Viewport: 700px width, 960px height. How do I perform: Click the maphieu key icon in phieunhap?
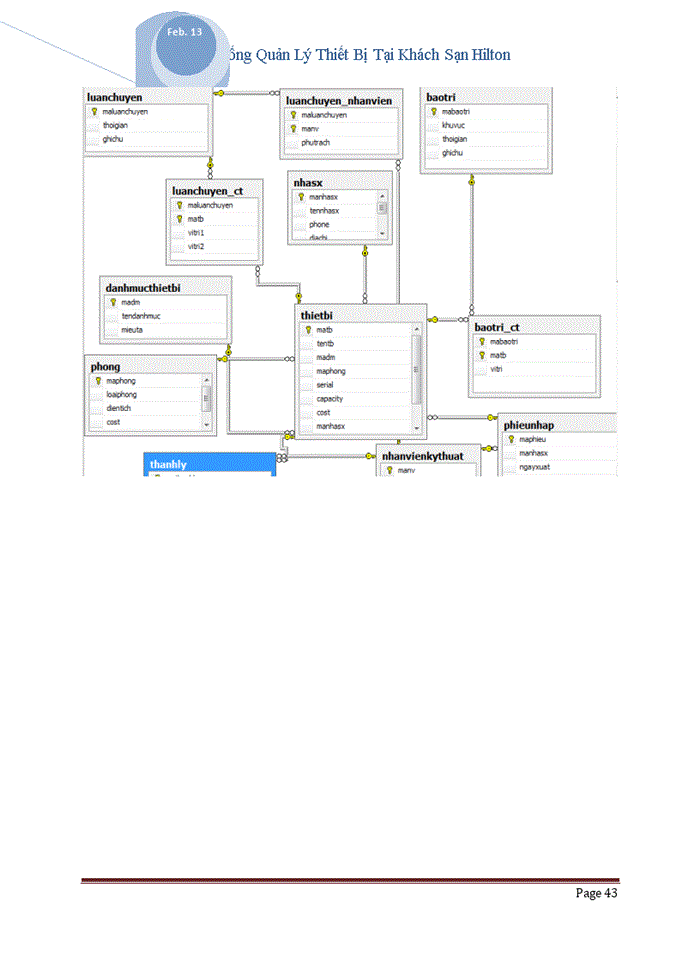coord(511,439)
